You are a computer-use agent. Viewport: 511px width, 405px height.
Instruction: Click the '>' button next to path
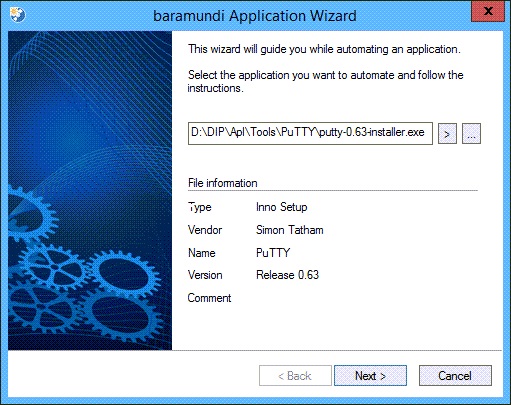447,134
